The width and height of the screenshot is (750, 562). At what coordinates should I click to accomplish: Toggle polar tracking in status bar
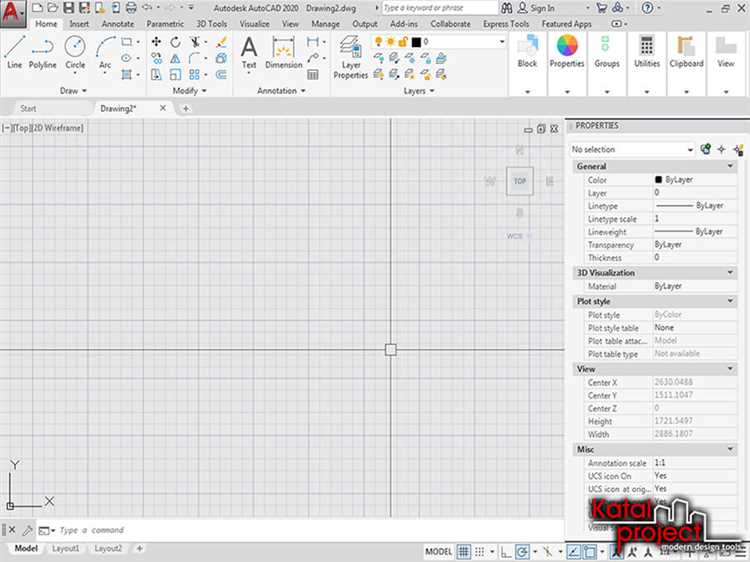pos(524,551)
